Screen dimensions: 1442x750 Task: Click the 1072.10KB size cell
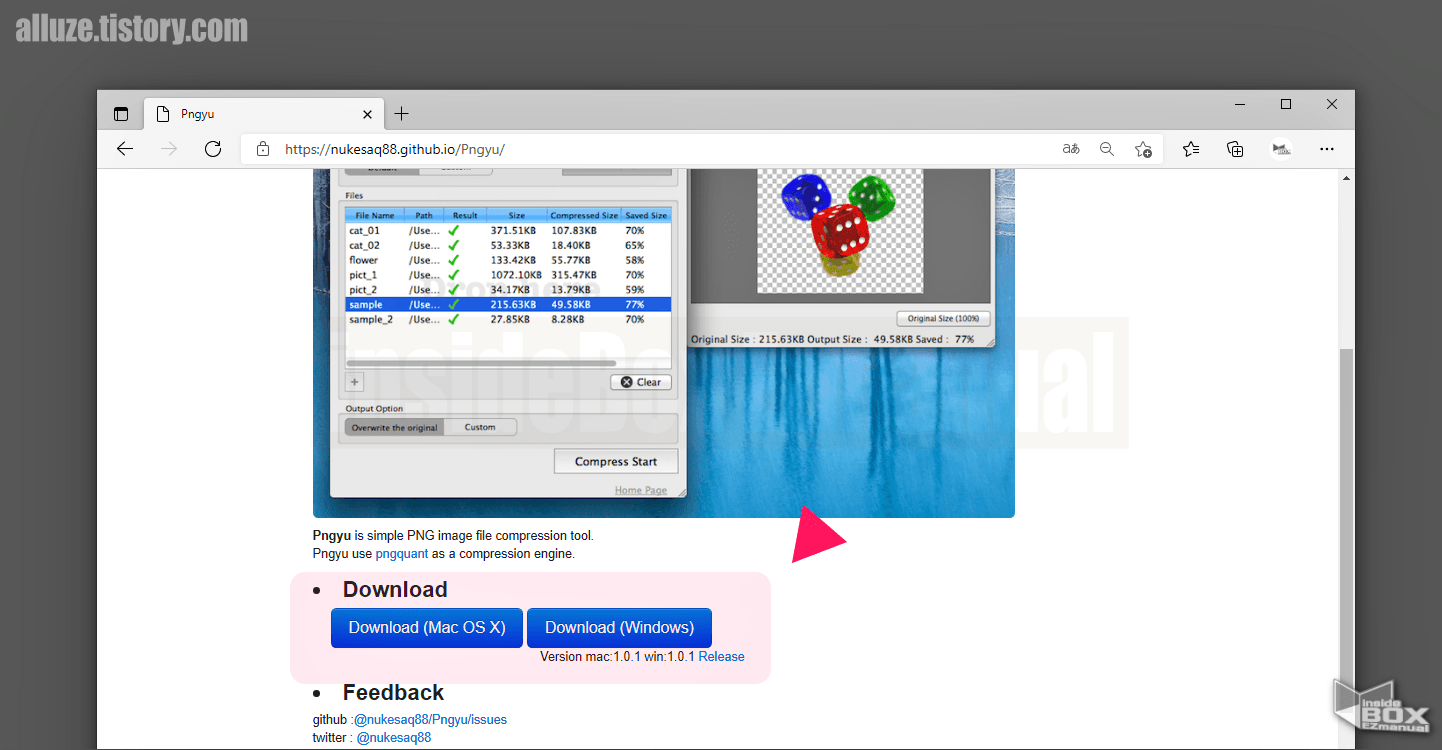click(x=516, y=275)
